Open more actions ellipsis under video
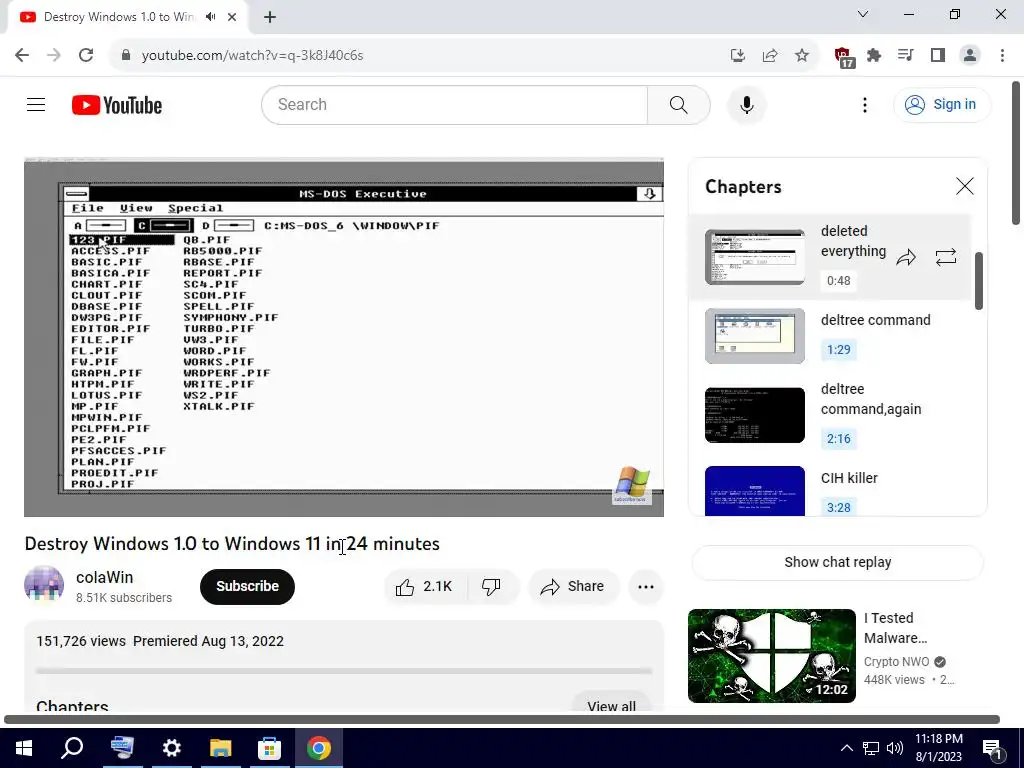 [x=646, y=586]
